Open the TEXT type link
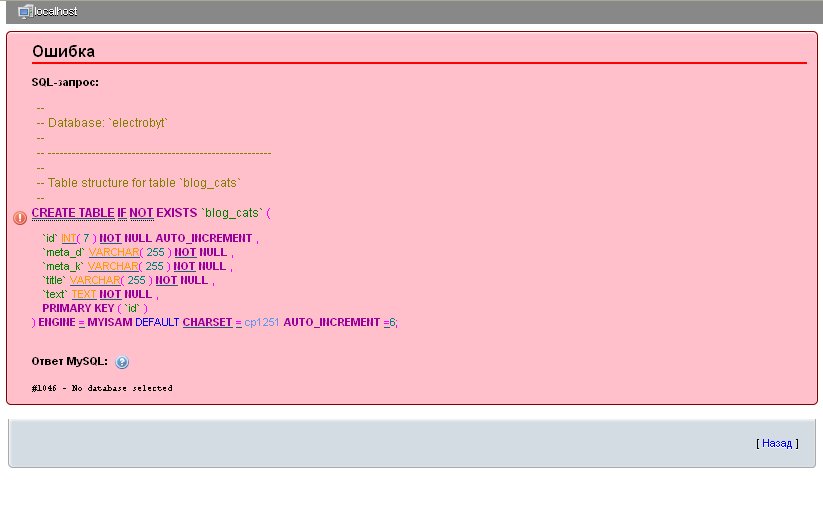 click(84, 294)
